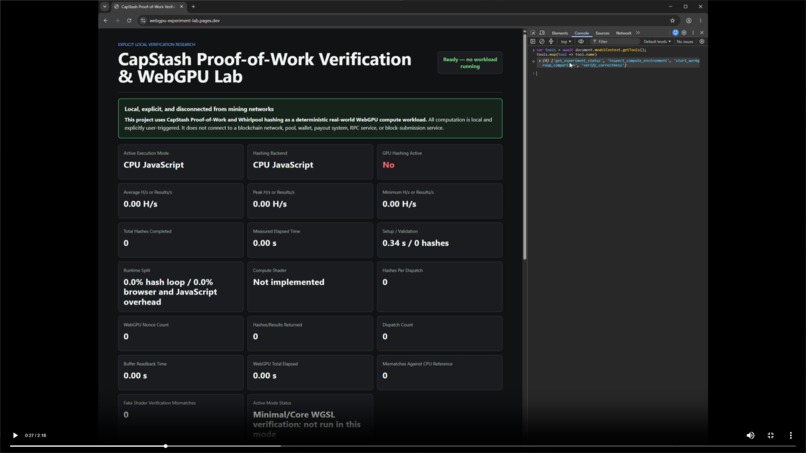Open the DevTools customize three-dot menu
This screenshot has height=453, width=806.
(x=693, y=32)
